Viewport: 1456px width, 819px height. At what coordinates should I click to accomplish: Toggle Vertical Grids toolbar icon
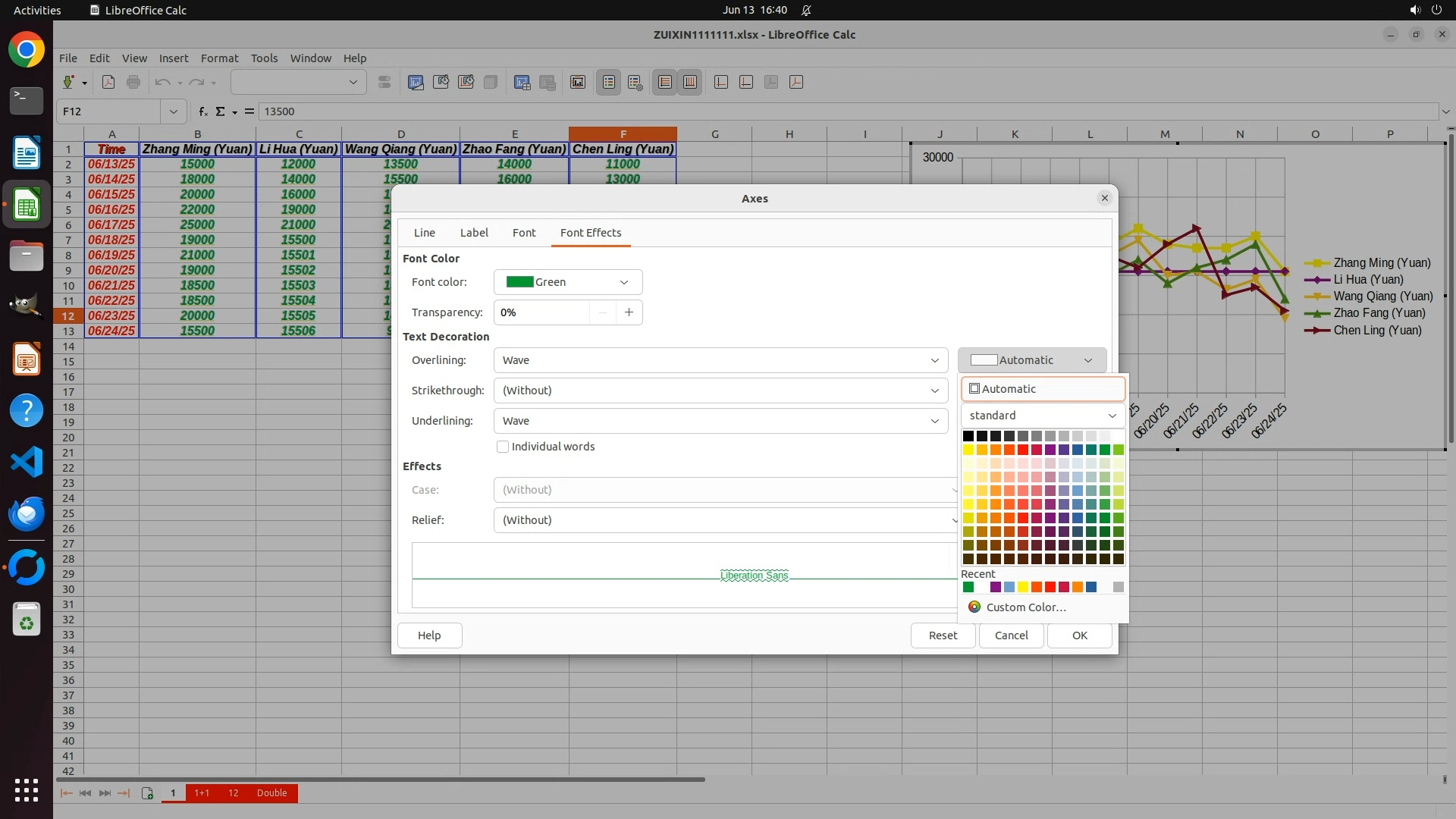(x=690, y=83)
